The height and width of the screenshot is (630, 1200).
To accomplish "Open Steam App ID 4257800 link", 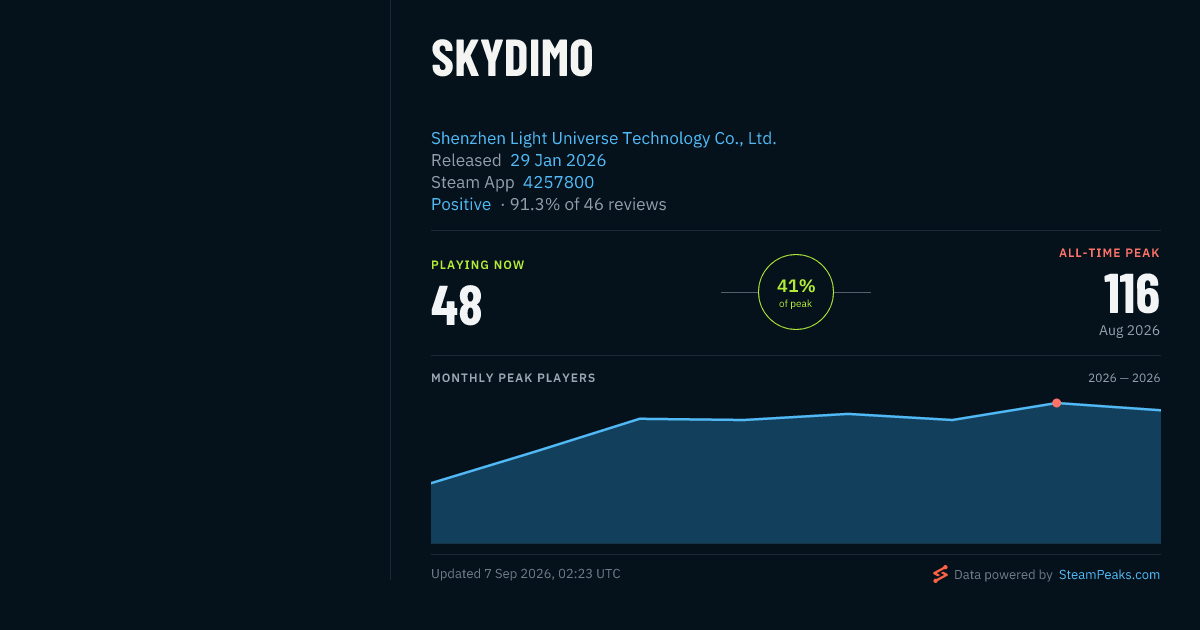I will (x=558, y=182).
